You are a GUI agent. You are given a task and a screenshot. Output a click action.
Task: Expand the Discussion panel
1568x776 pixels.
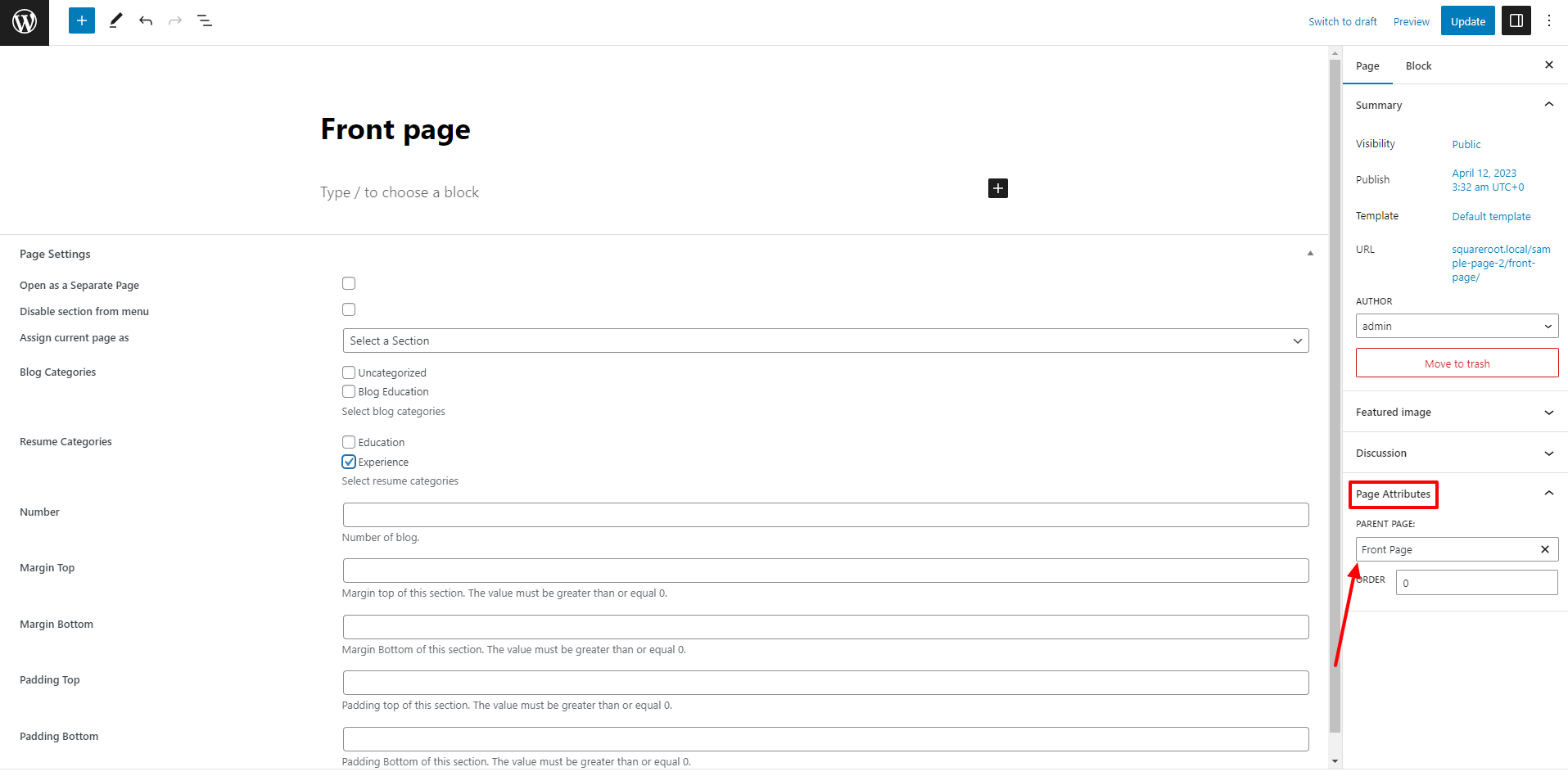pos(1455,453)
